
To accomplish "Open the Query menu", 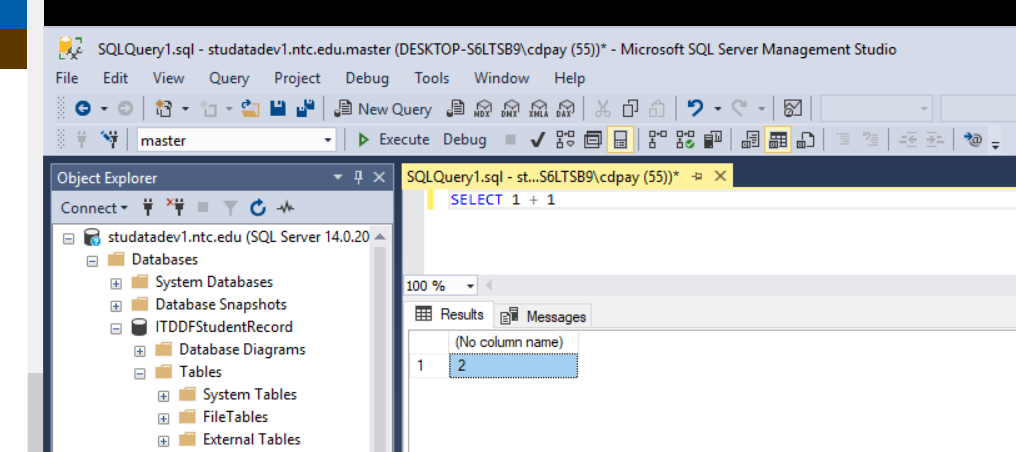I will click(229, 78).
